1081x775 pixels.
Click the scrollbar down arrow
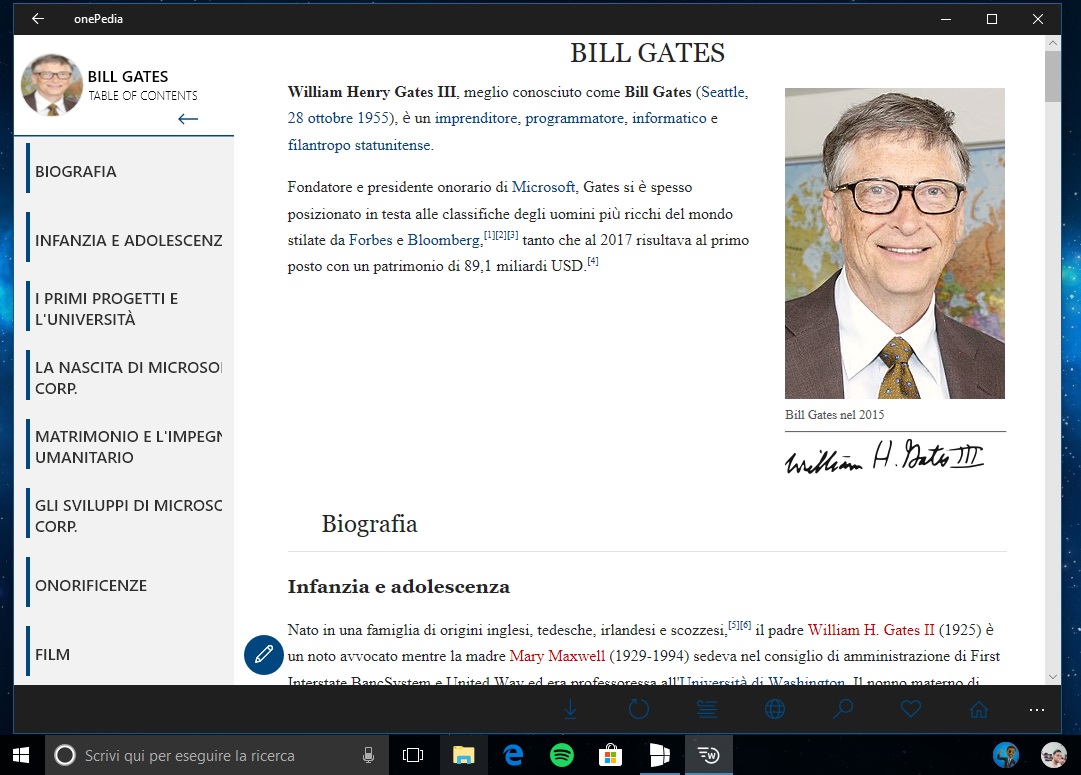[x=1053, y=677]
